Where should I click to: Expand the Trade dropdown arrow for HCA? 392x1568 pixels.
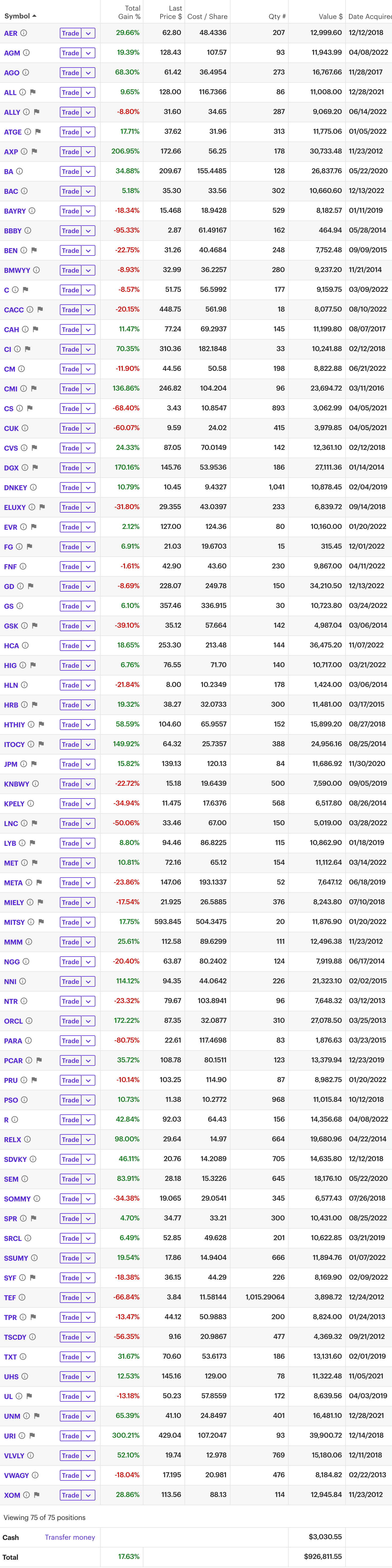88,645
